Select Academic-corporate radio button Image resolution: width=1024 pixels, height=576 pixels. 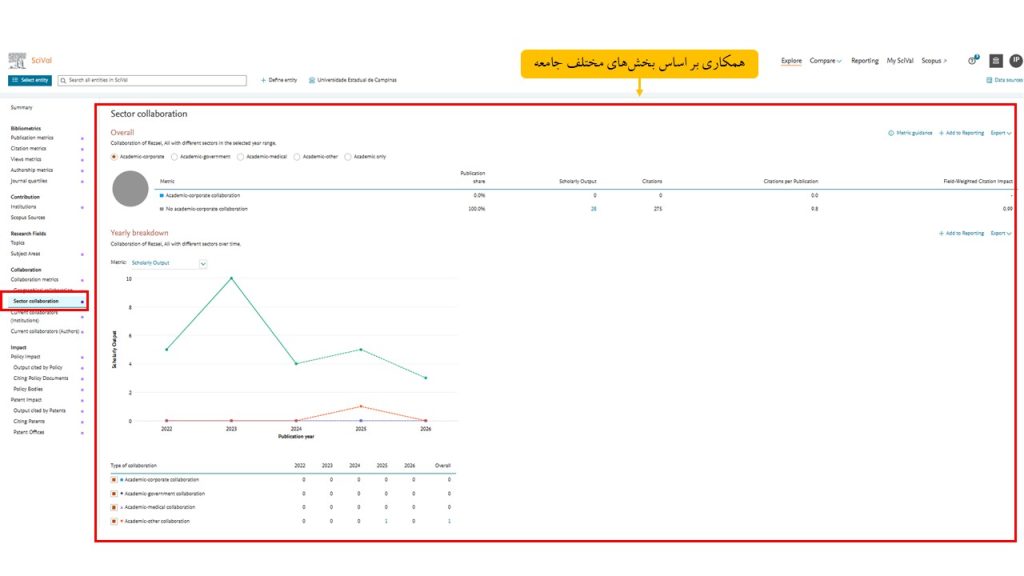[x=114, y=157]
